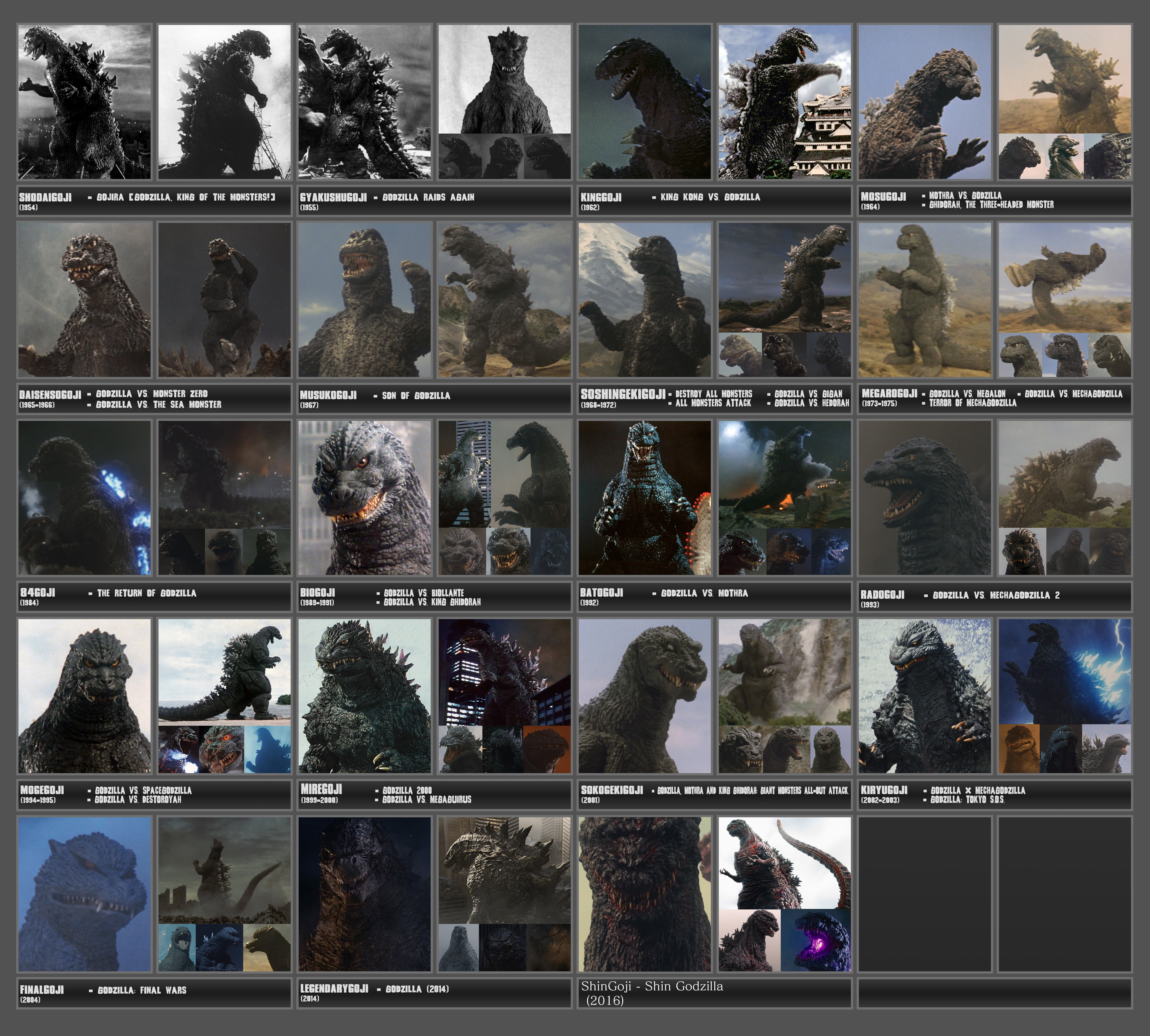The height and width of the screenshot is (1036, 1150).
Task: Click the 'Godzilla (2014)' film title
Action: click(x=417, y=989)
